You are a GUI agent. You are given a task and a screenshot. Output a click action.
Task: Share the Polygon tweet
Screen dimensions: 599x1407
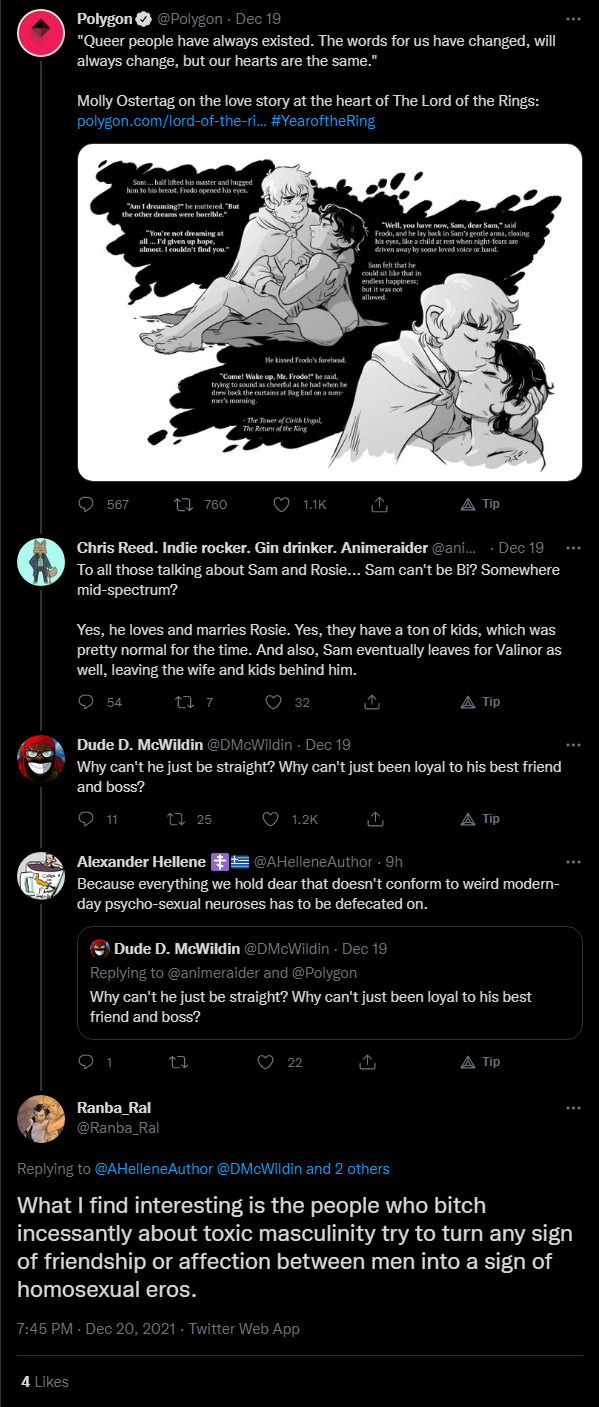coord(379,504)
